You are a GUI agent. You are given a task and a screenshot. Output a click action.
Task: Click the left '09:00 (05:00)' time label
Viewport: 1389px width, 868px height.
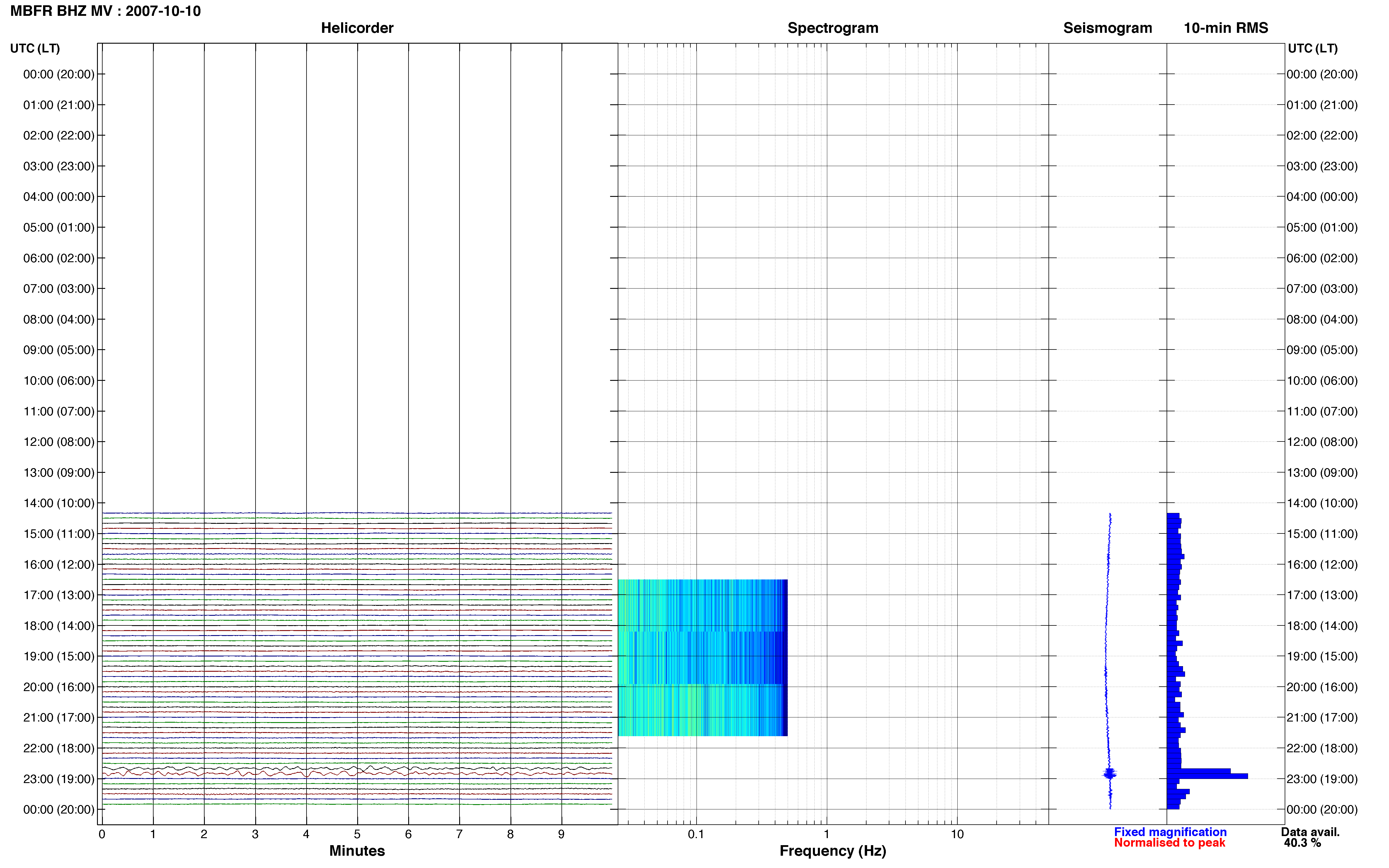(x=59, y=350)
